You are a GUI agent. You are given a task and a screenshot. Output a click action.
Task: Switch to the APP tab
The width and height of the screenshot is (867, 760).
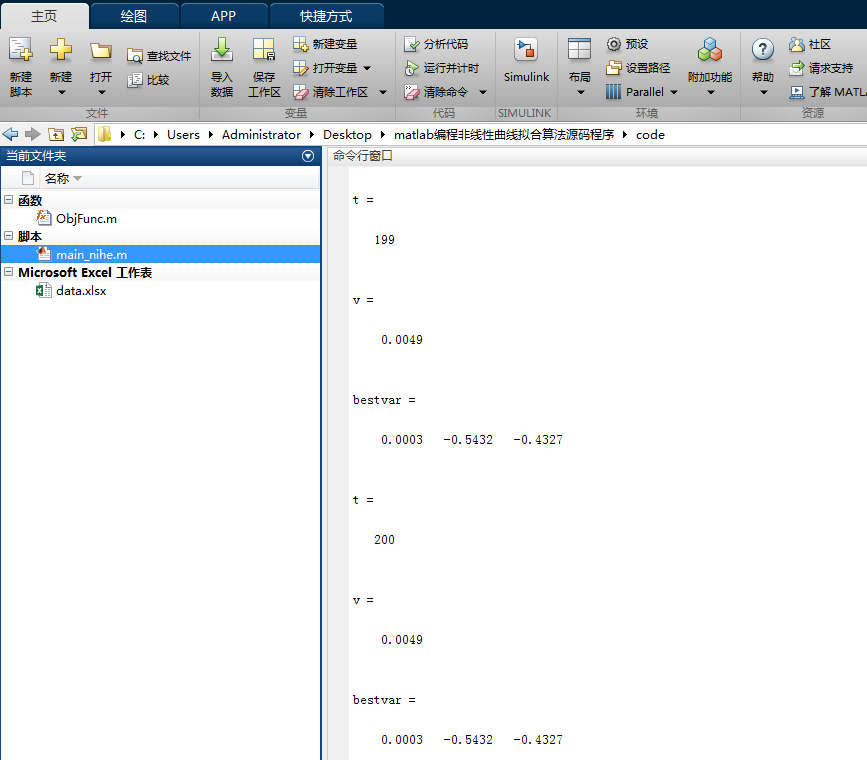(223, 16)
